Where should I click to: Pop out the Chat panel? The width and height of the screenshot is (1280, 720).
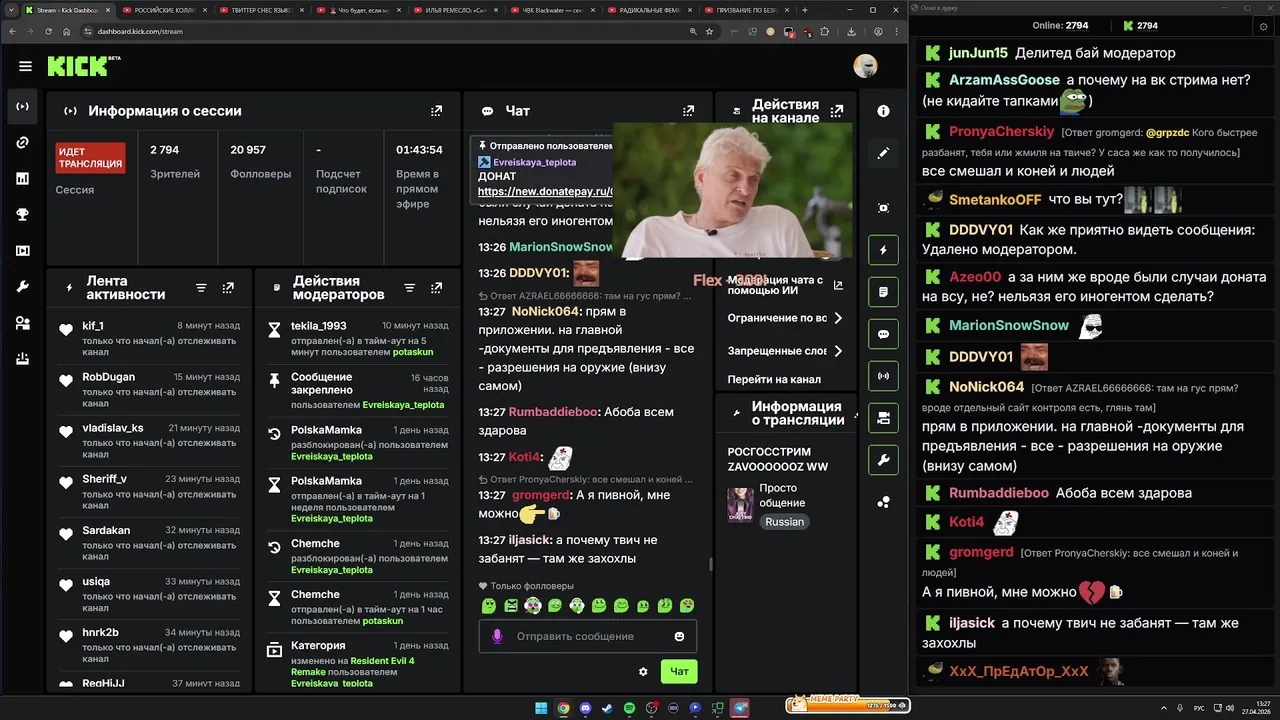688,111
